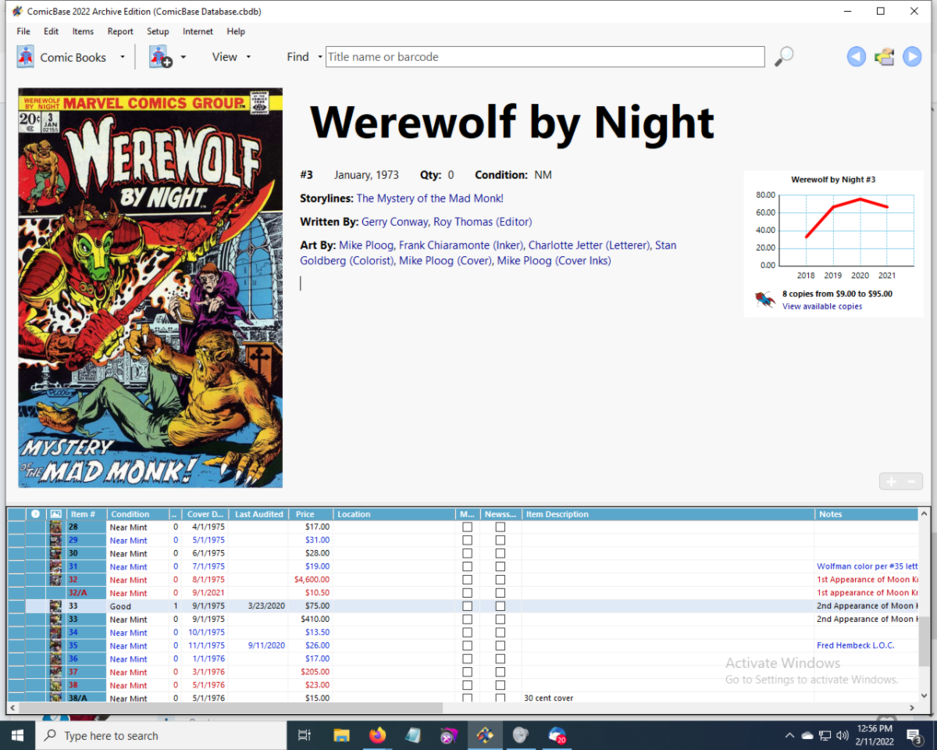Viewport: 937px width, 750px height.
Task: Click the Gerry Conway writer link
Action: 394,222
